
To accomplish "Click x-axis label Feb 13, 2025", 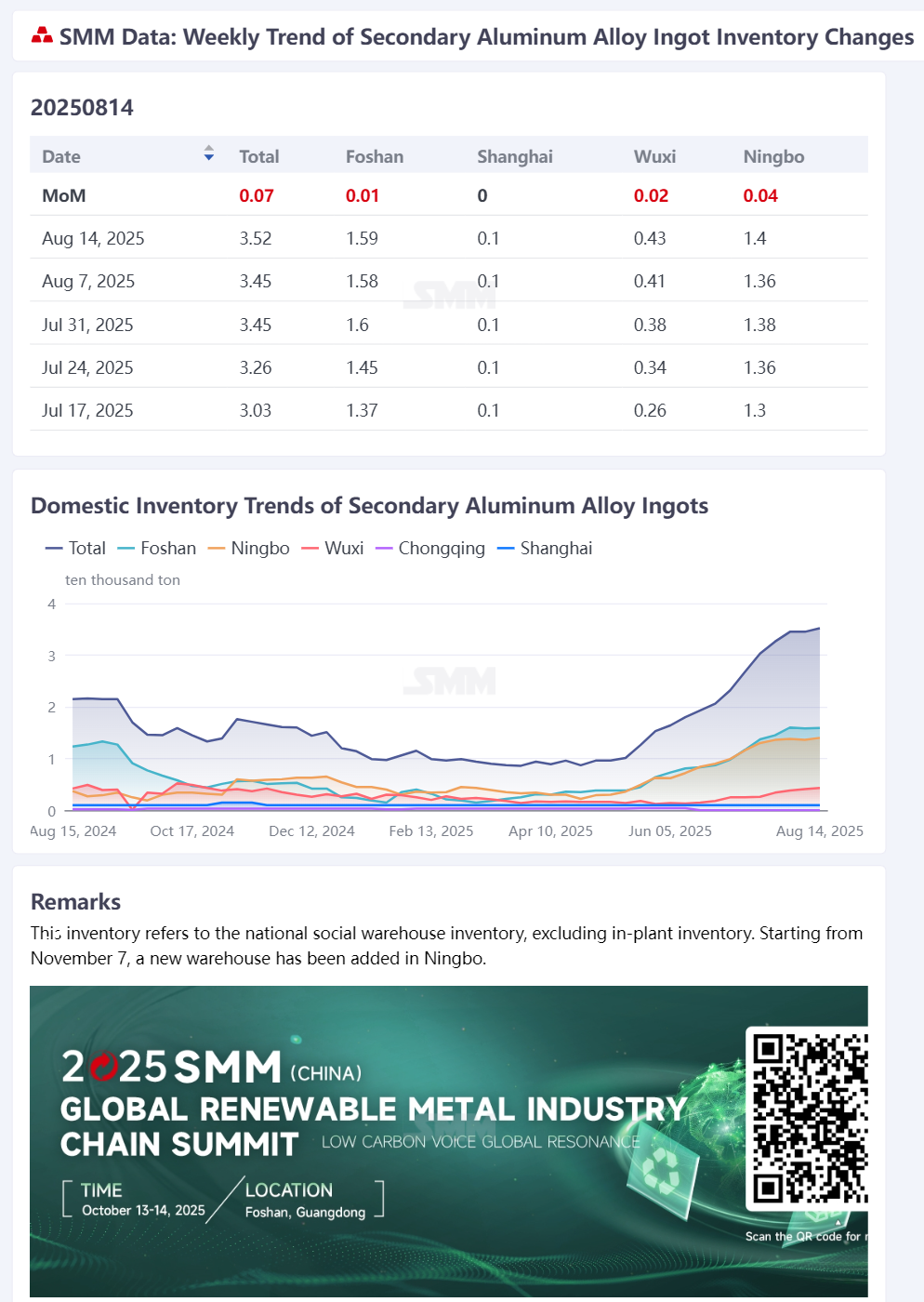I will point(431,830).
